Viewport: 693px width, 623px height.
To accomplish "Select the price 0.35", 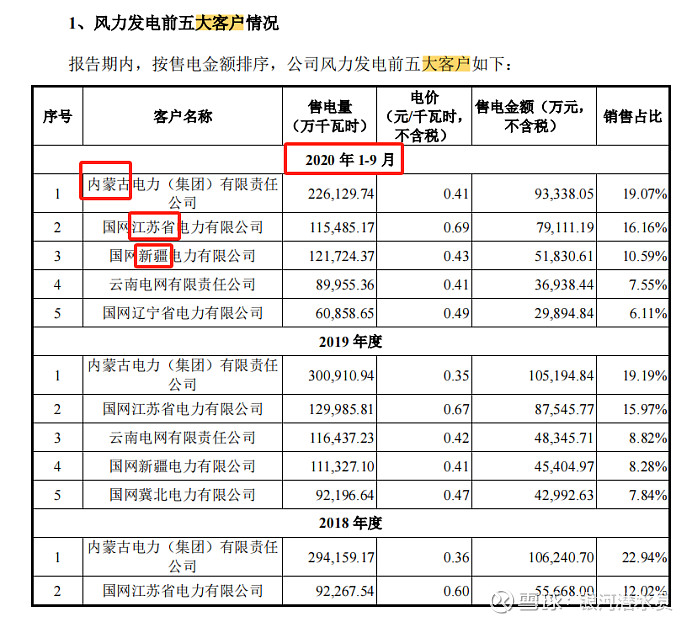I will (x=456, y=376).
